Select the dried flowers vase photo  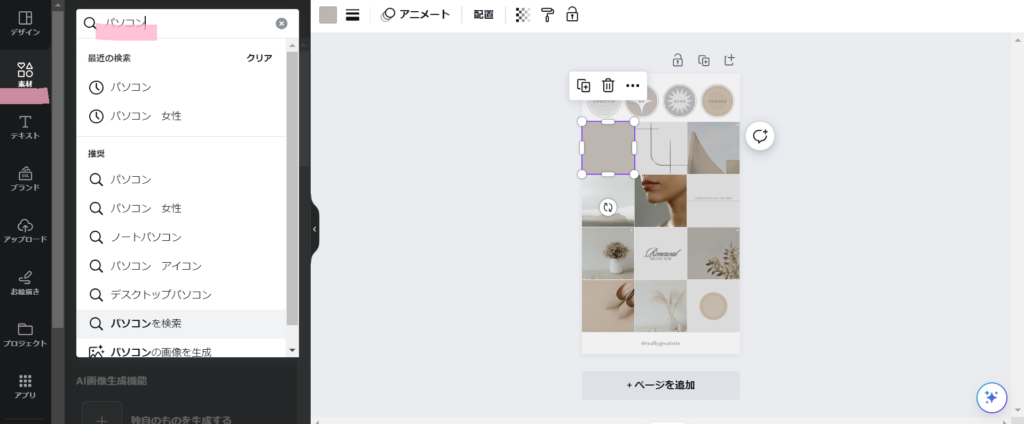(608, 253)
